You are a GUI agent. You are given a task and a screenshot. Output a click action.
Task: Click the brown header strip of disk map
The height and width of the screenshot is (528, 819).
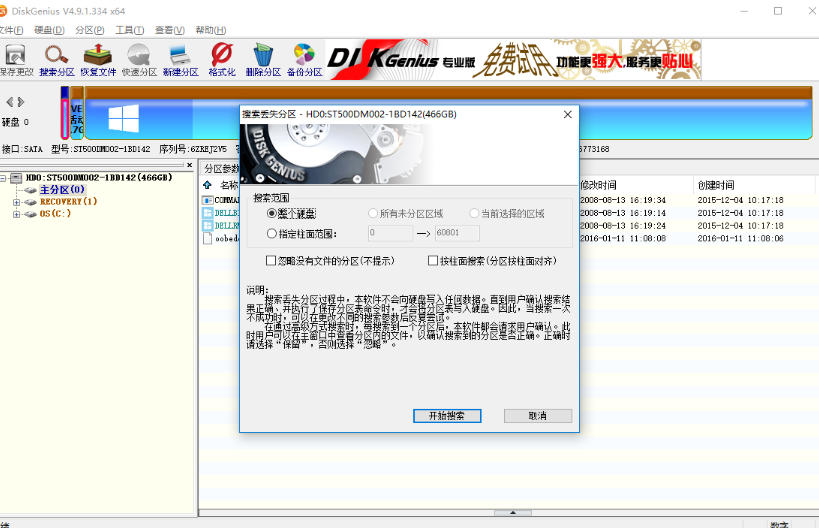[448, 92]
